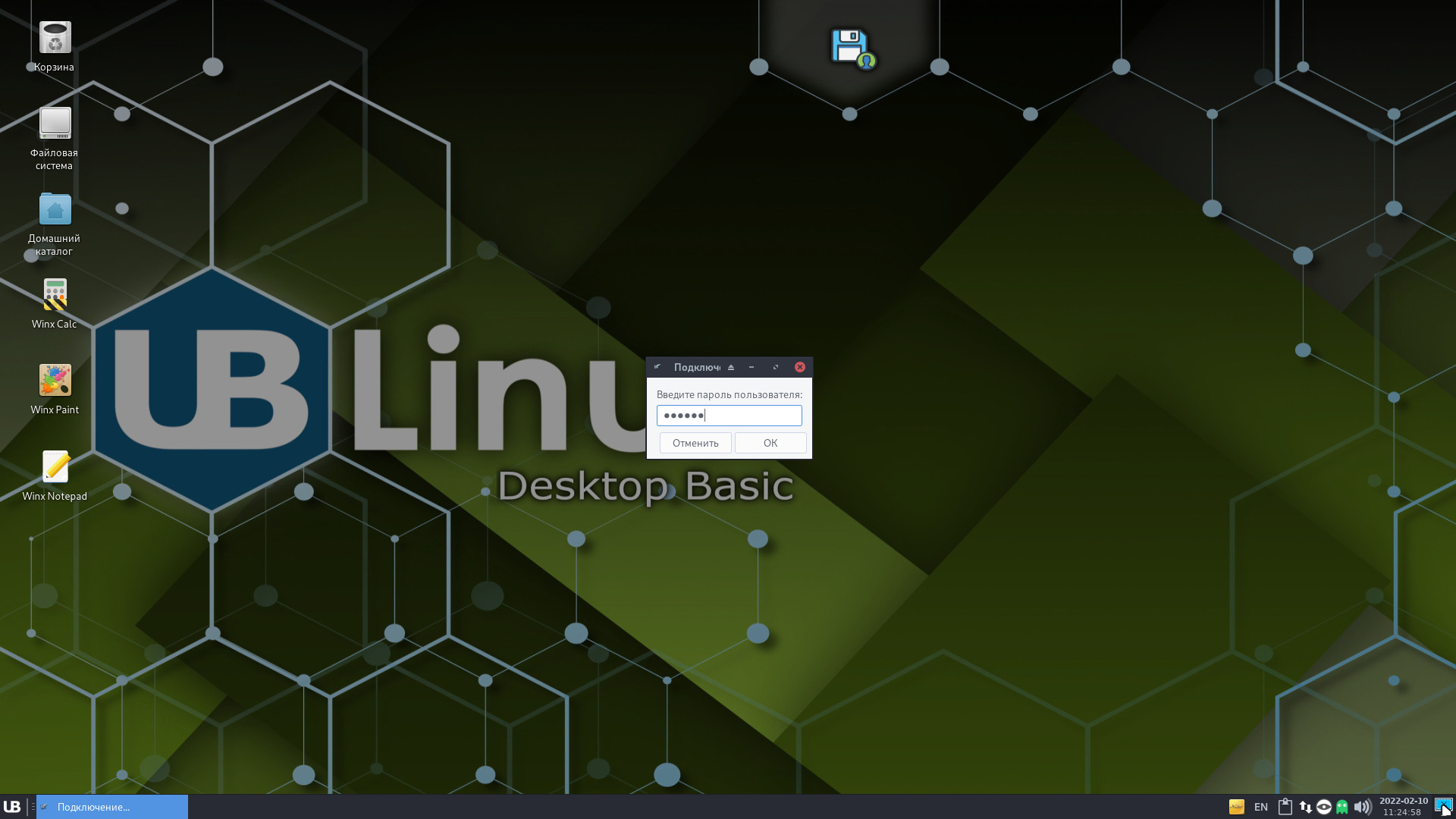Select Подключение... taskbar window item
The width and height of the screenshot is (1456, 819).
pos(112,807)
